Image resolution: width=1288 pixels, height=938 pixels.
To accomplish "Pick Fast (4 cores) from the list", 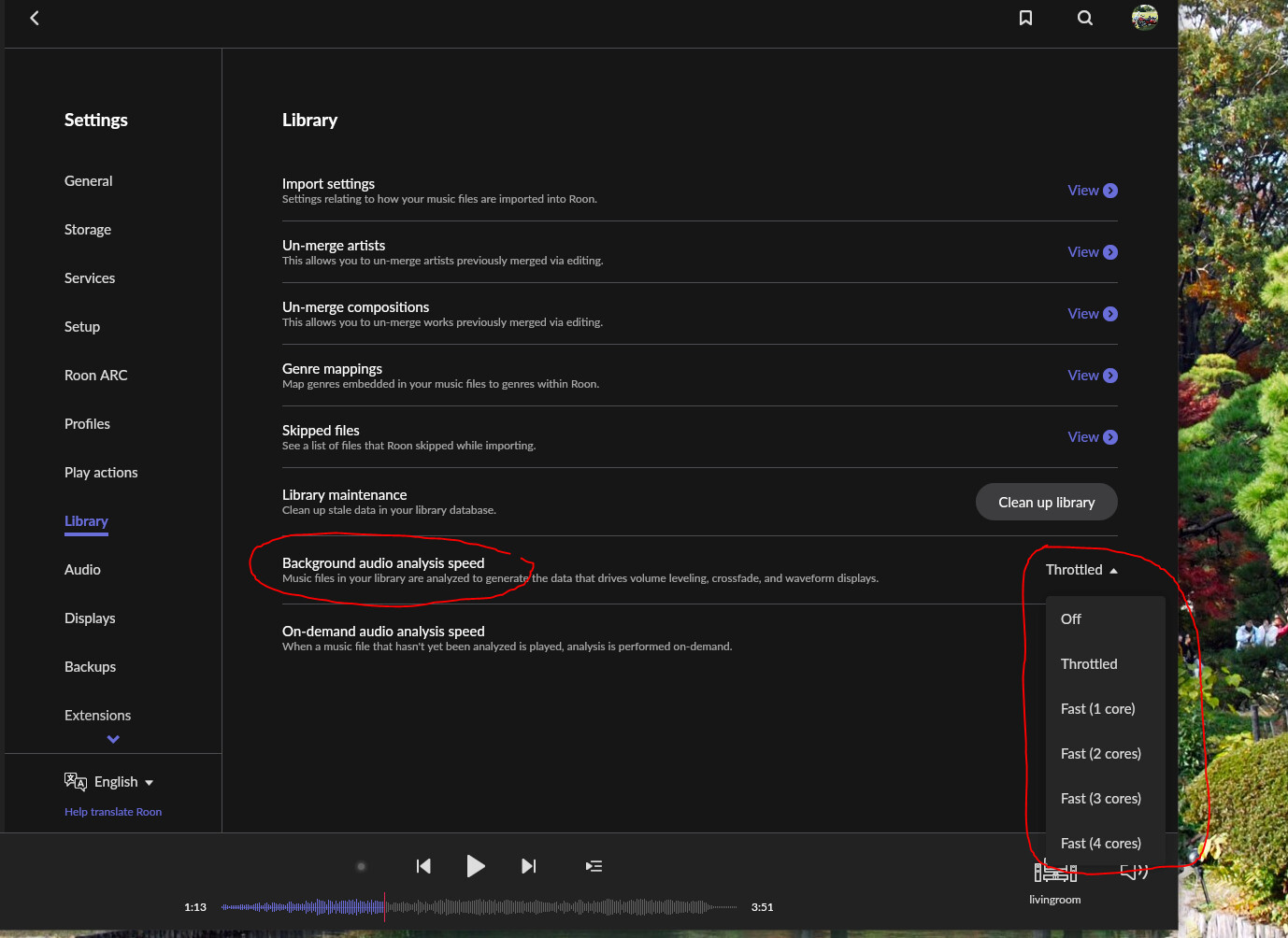I will [x=1102, y=843].
